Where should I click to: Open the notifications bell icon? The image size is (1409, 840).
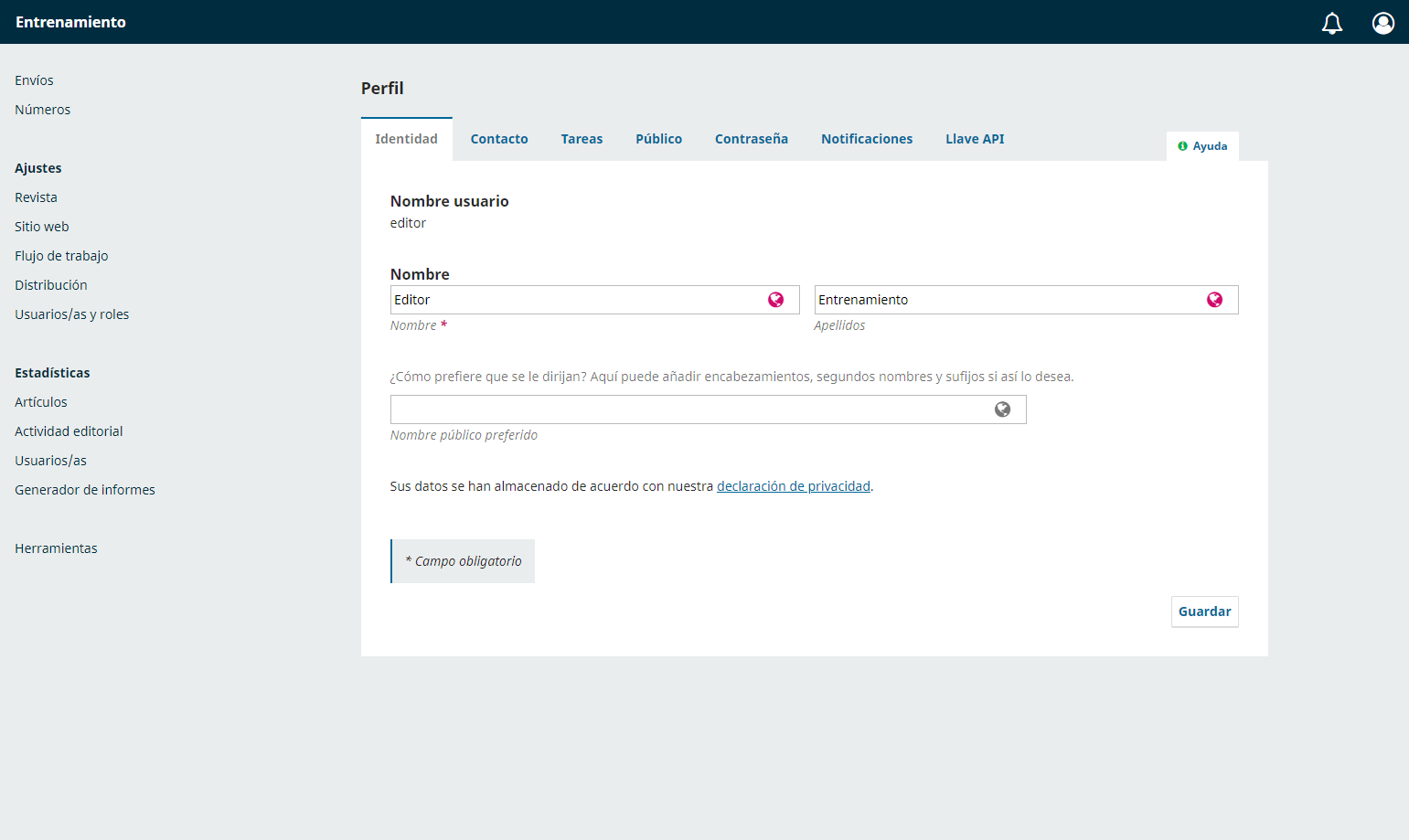[1332, 23]
